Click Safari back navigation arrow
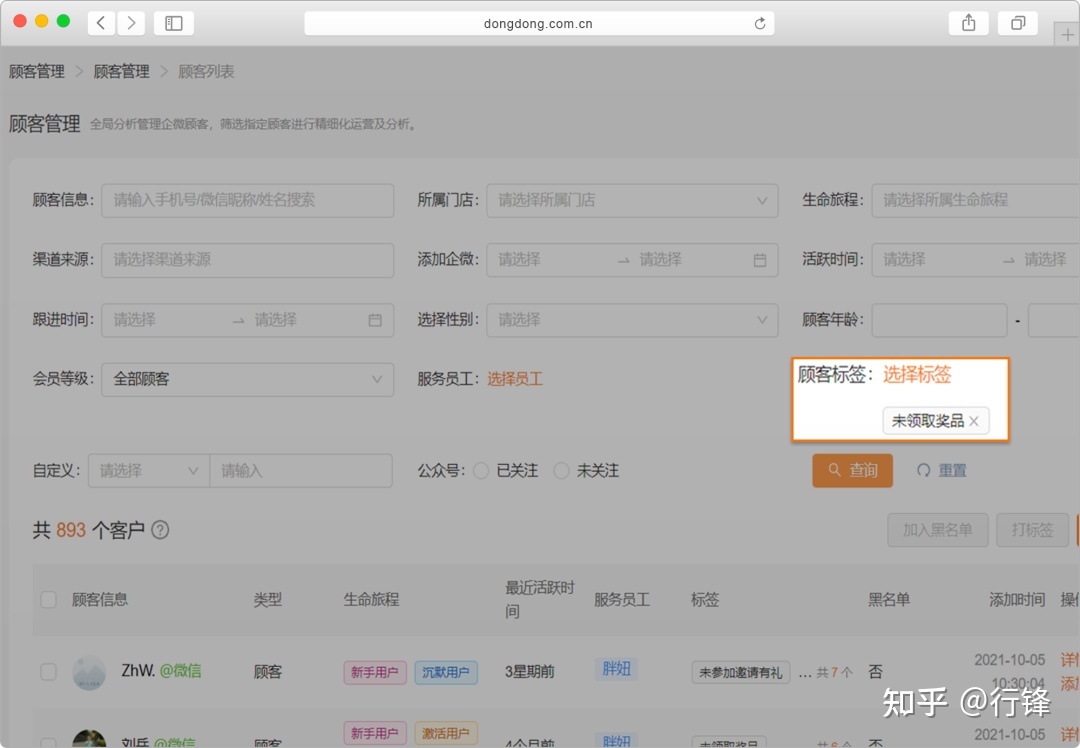Image resolution: width=1080 pixels, height=748 pixels. click(101, 23)
